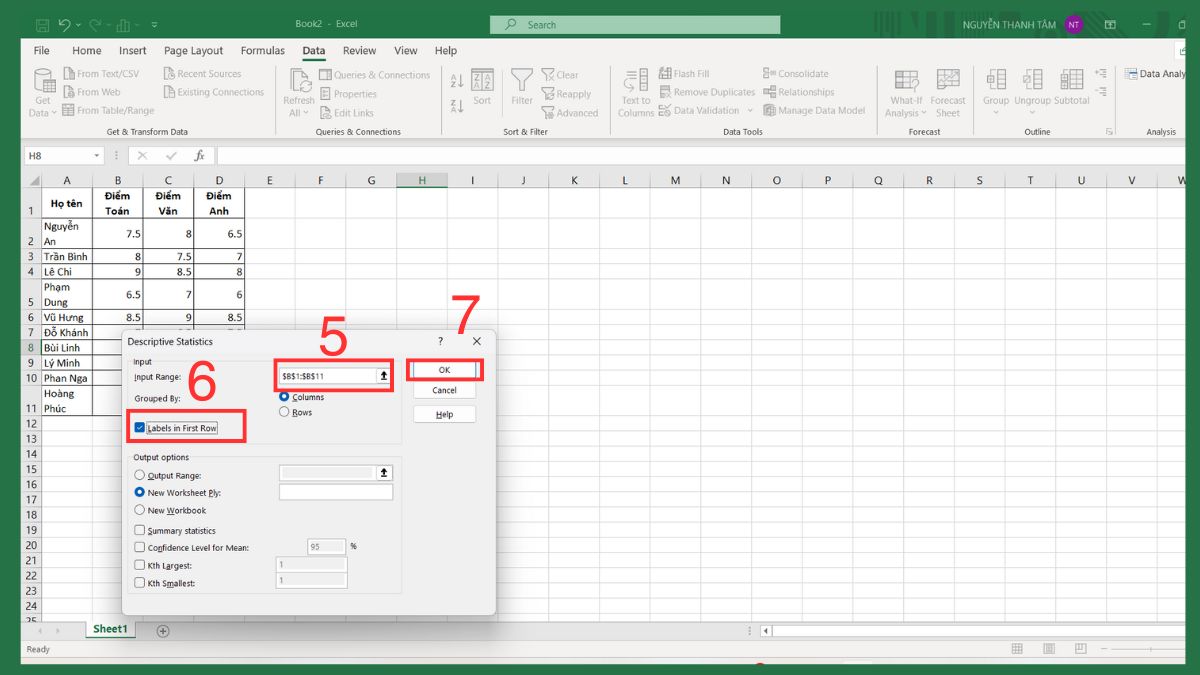Click Remove Duplicates

pyautogui.click(x=707, y=92)
